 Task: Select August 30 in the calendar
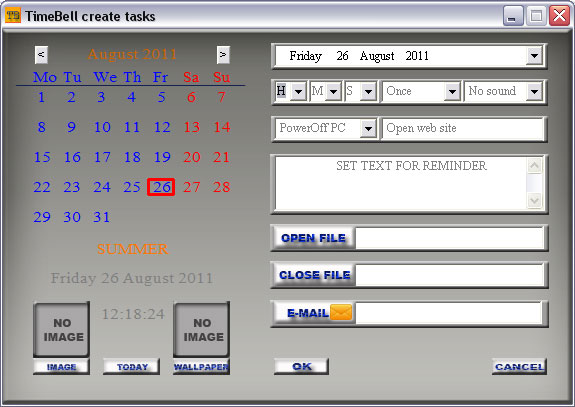tap(72, 217)
